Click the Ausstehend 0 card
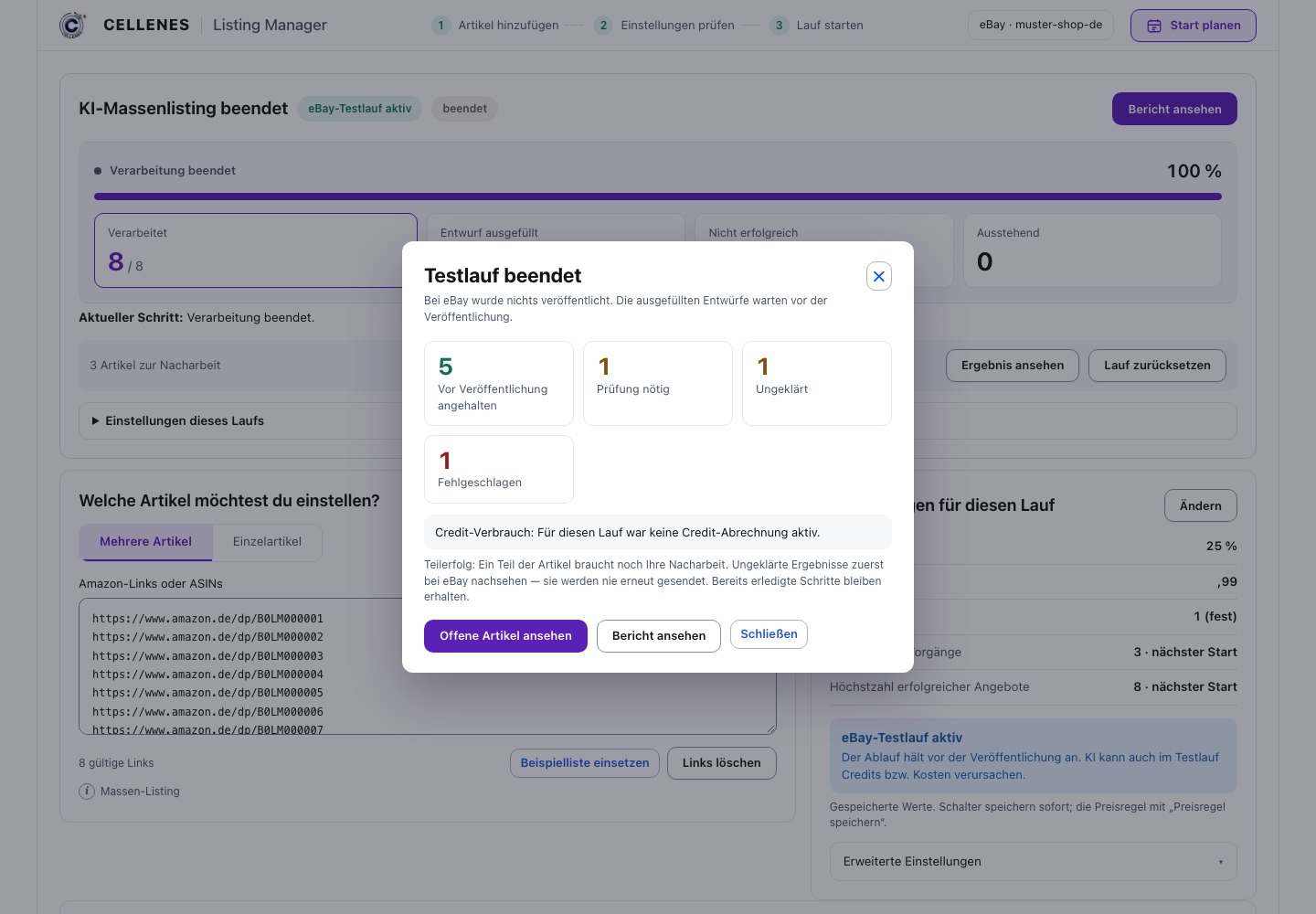Screen dimensions: 1316x914 1092,250
